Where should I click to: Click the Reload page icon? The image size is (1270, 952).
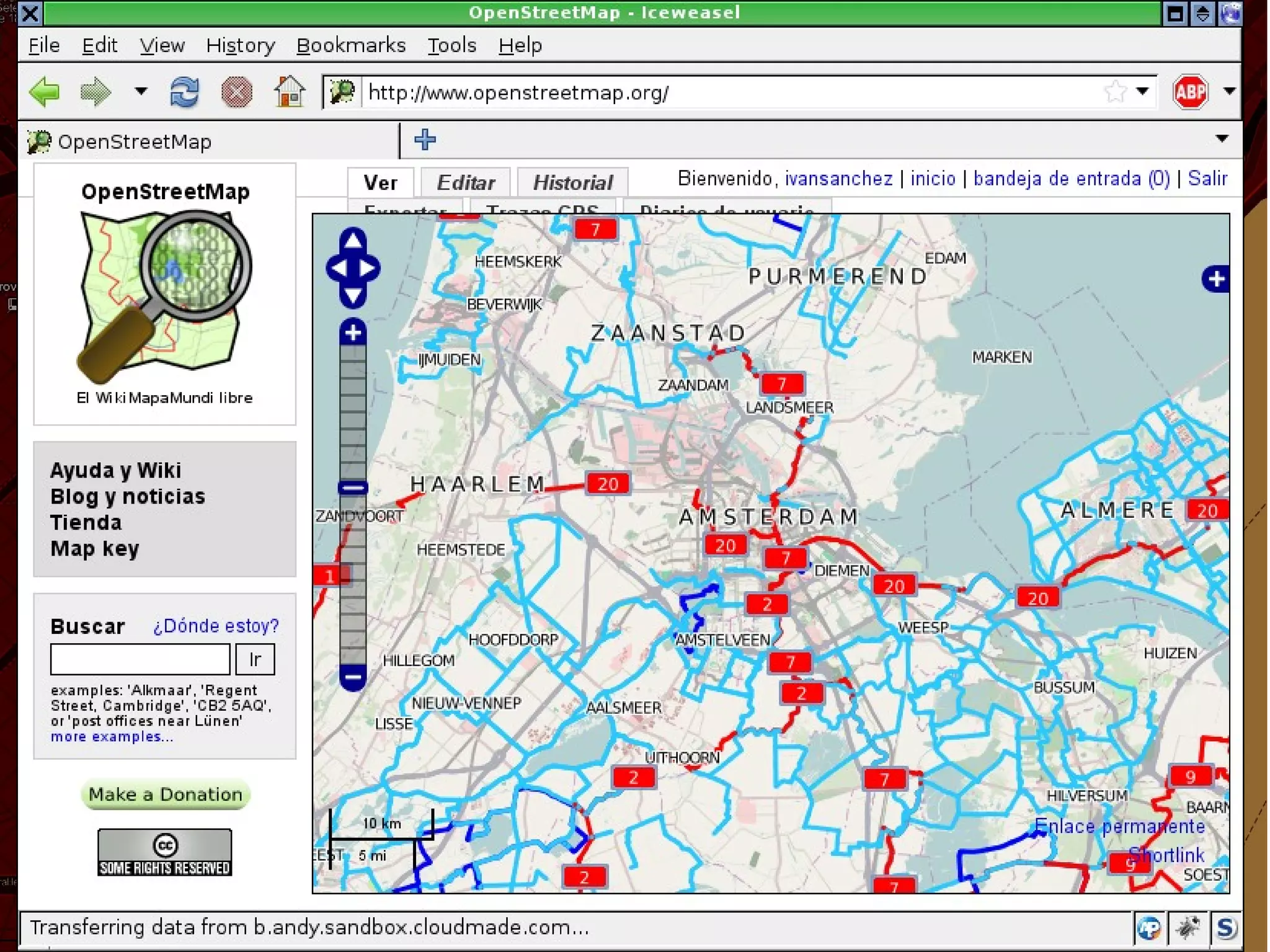tap(184, 92)
